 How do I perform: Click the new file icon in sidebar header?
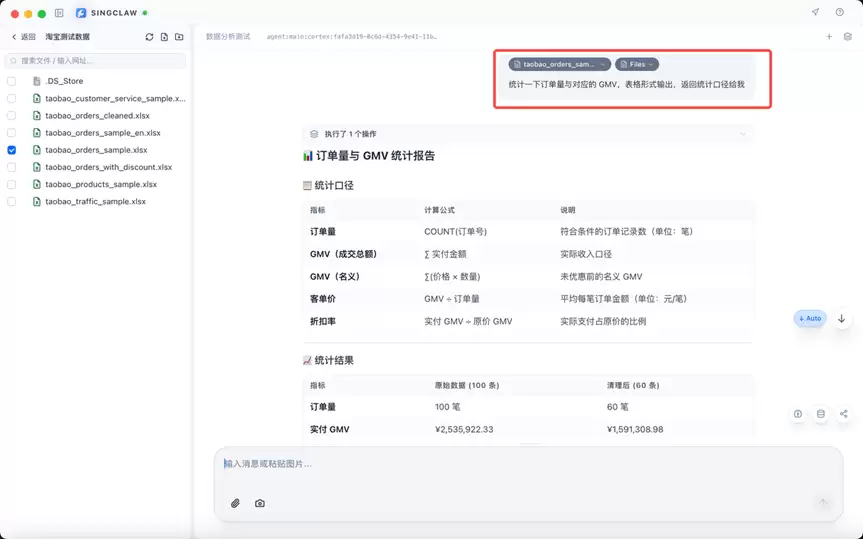(164, 37)
